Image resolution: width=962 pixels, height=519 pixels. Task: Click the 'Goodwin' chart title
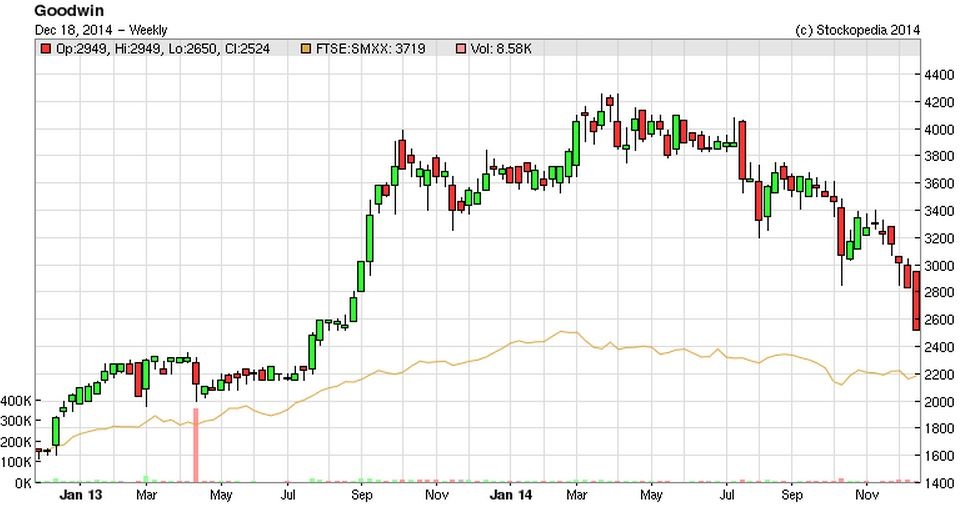(x=69, y=10)
